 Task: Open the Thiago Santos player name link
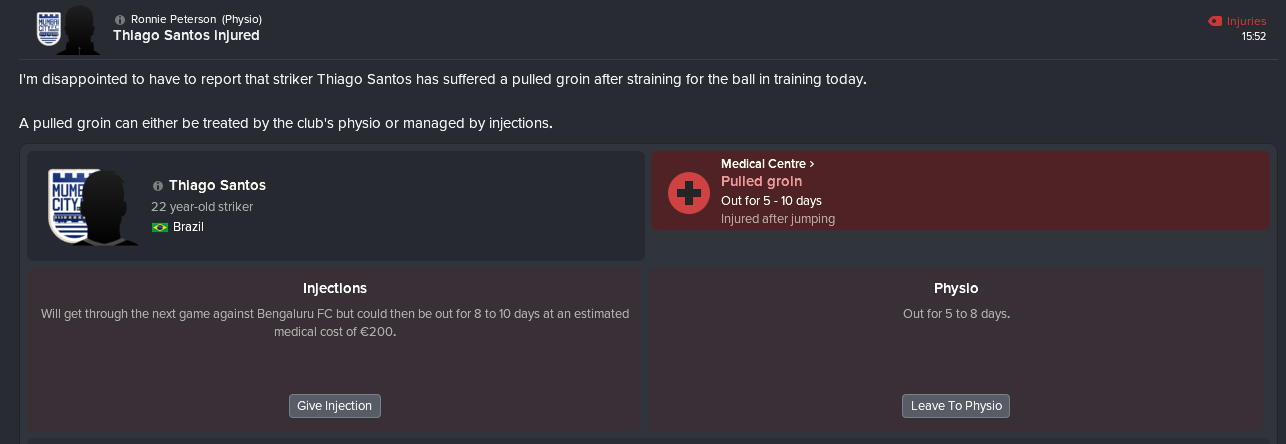[217, 185]
